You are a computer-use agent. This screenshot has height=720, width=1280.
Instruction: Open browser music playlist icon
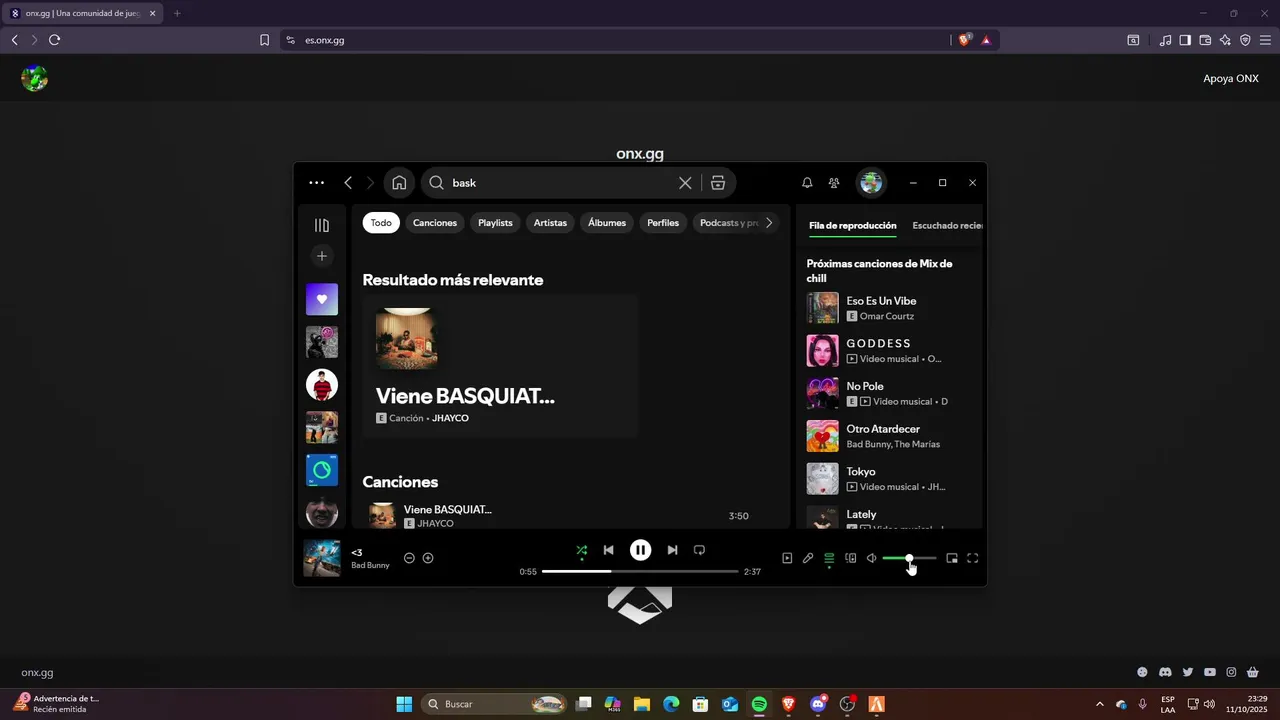(1165, 40)
